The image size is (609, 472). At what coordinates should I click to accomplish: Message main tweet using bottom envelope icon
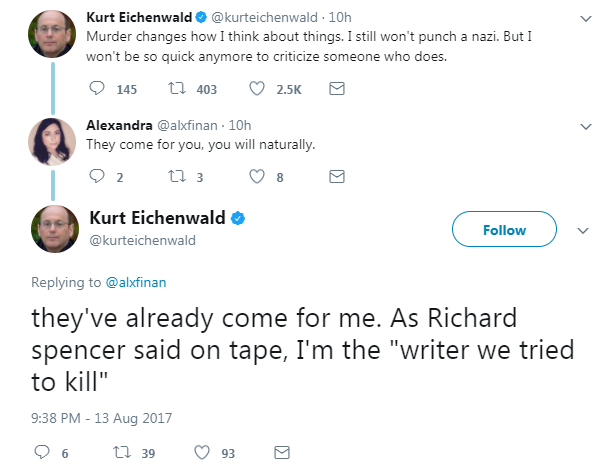[x=282, y=452]
